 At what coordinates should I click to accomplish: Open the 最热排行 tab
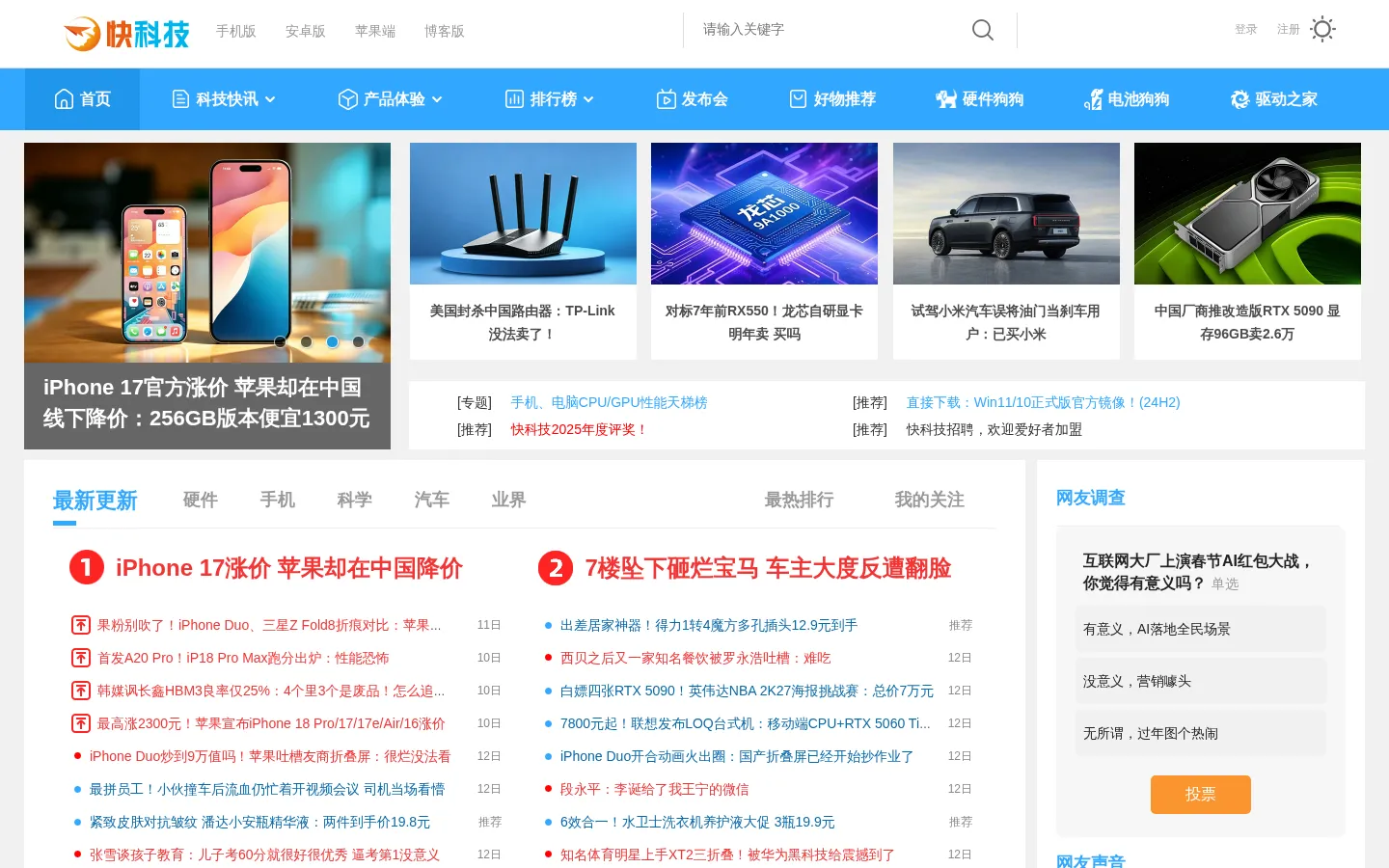pos(799,500)
